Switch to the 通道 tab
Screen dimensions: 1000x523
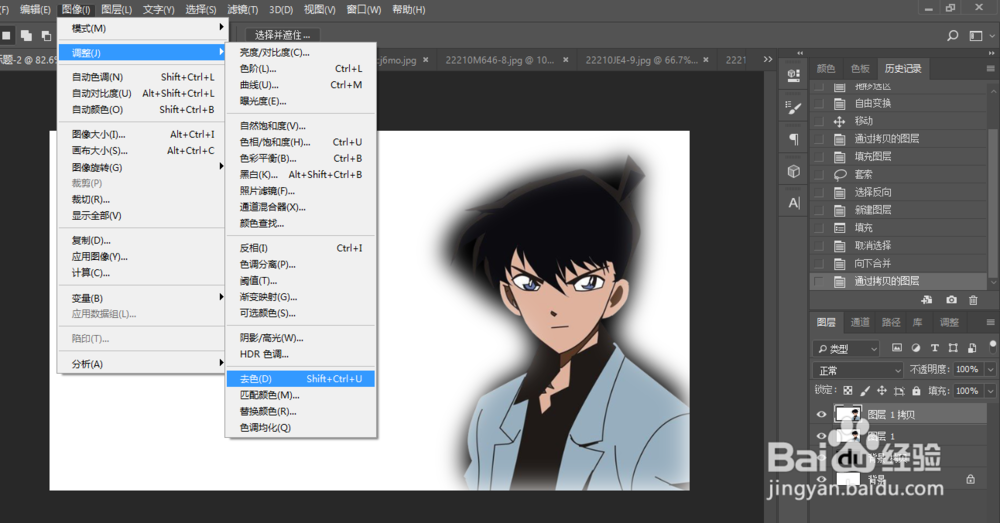coord(860,323)
